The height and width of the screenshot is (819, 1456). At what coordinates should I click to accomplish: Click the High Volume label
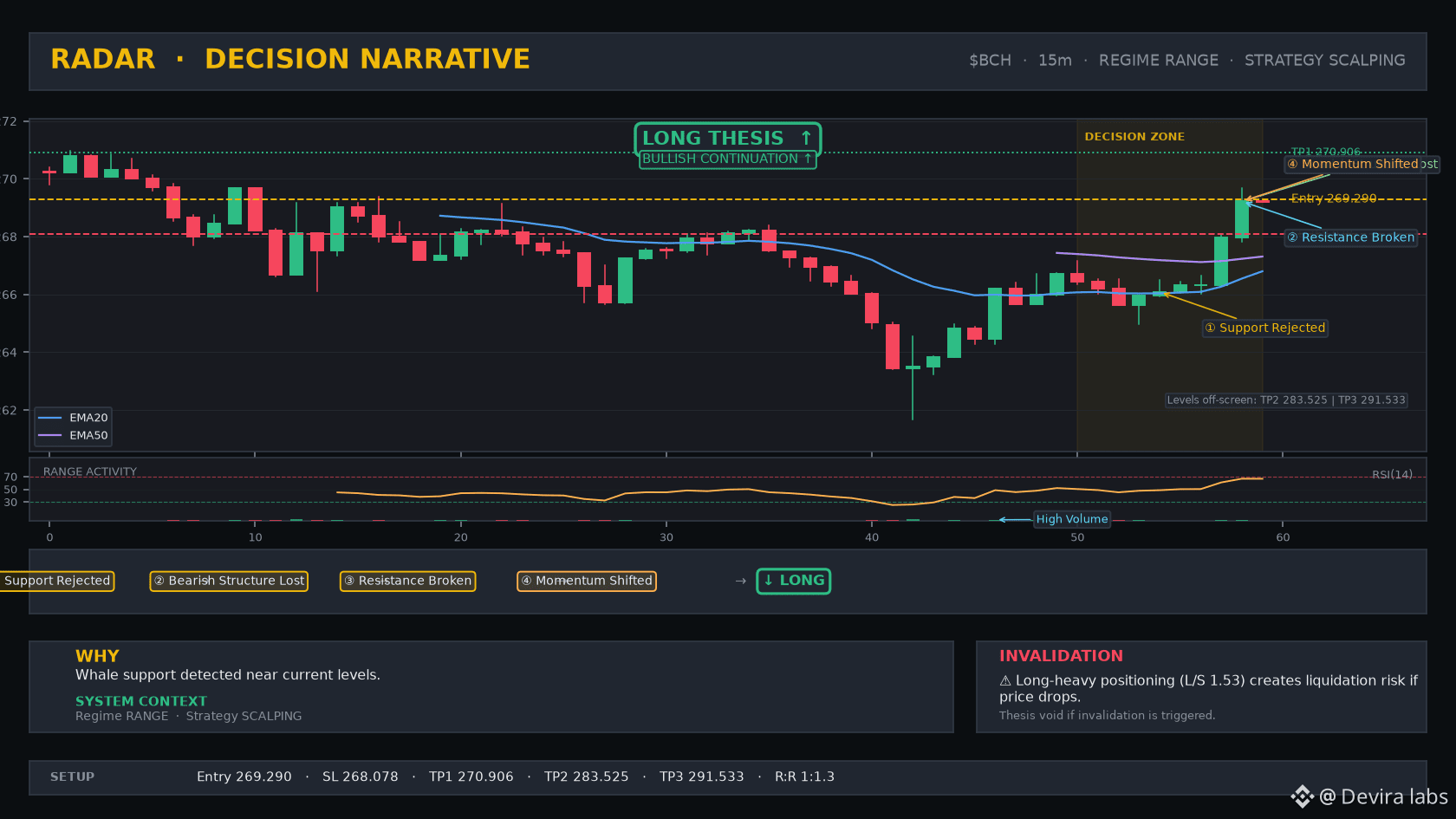tap(1072, 519)
